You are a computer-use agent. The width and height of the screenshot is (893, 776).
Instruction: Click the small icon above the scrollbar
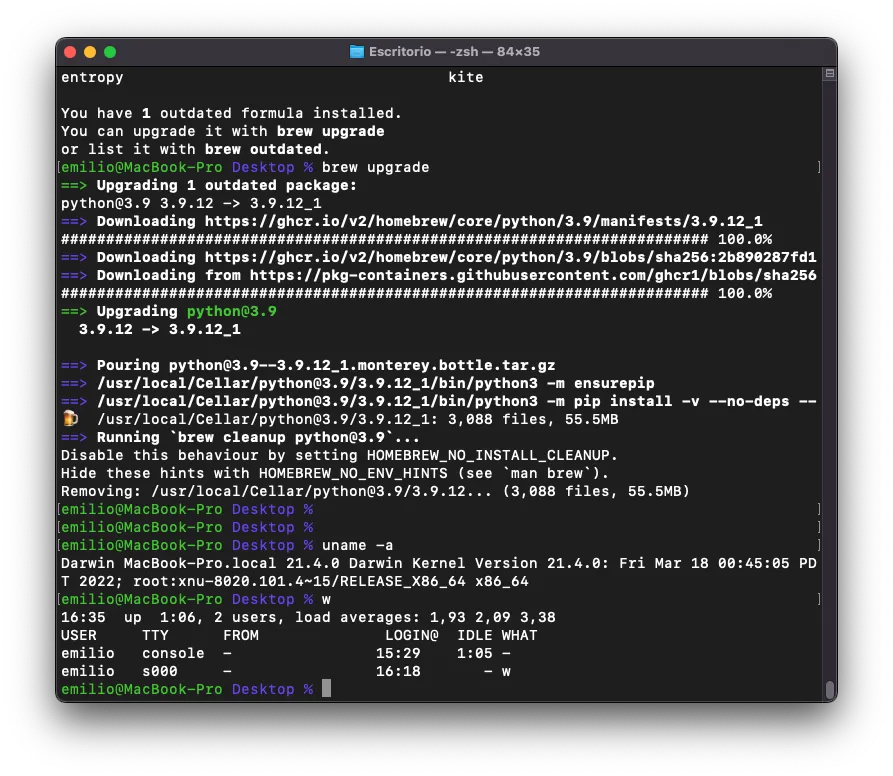click(x=830, y=73)
